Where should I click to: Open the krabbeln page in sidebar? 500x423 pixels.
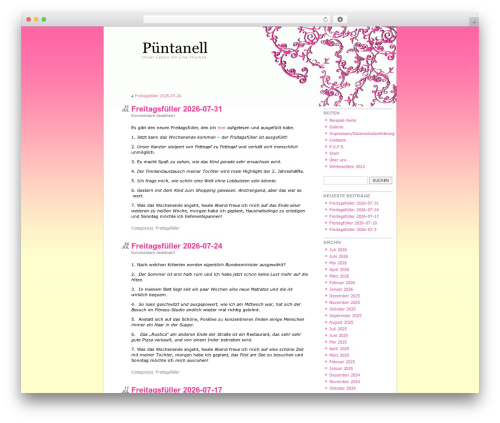point(337,140)
